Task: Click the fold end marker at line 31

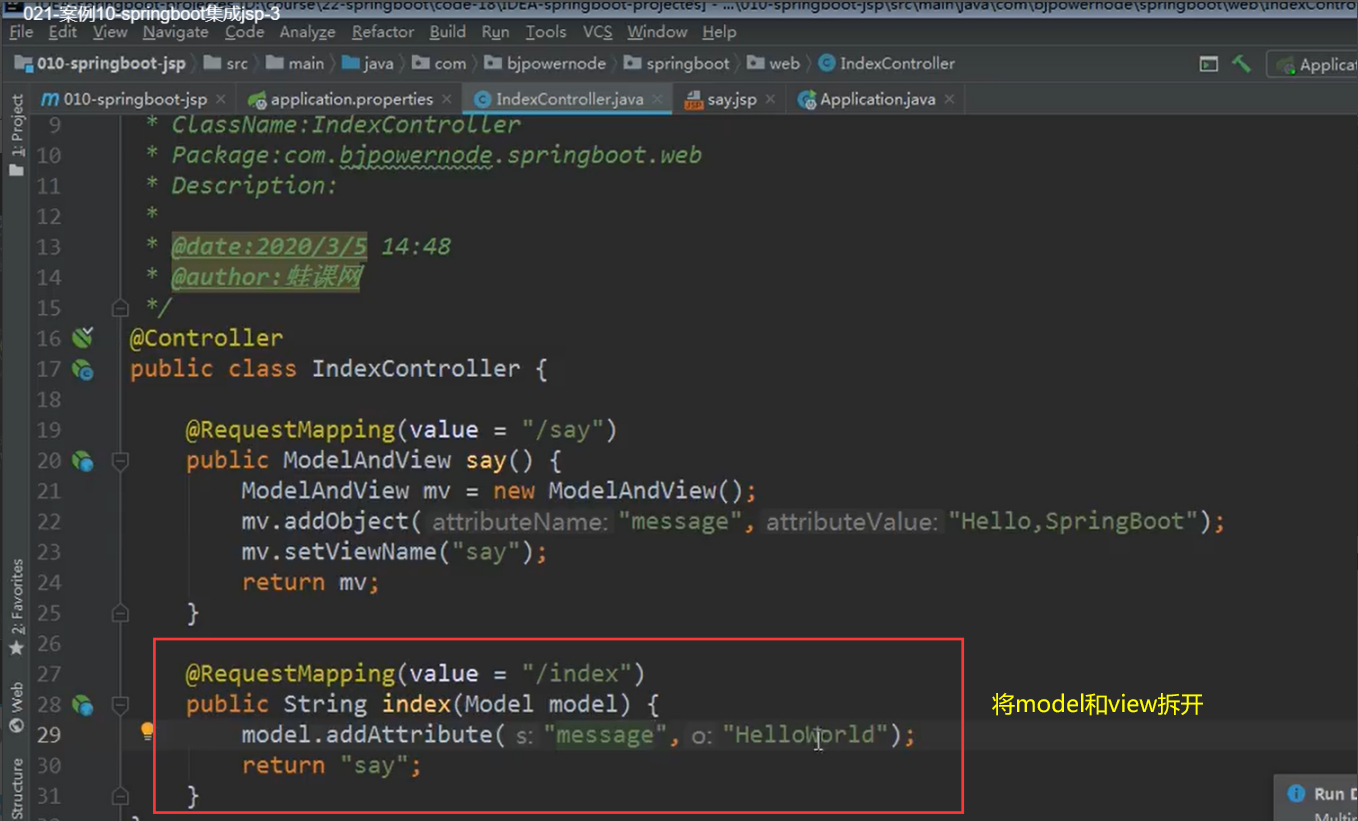Action: [x=120, y=796]
